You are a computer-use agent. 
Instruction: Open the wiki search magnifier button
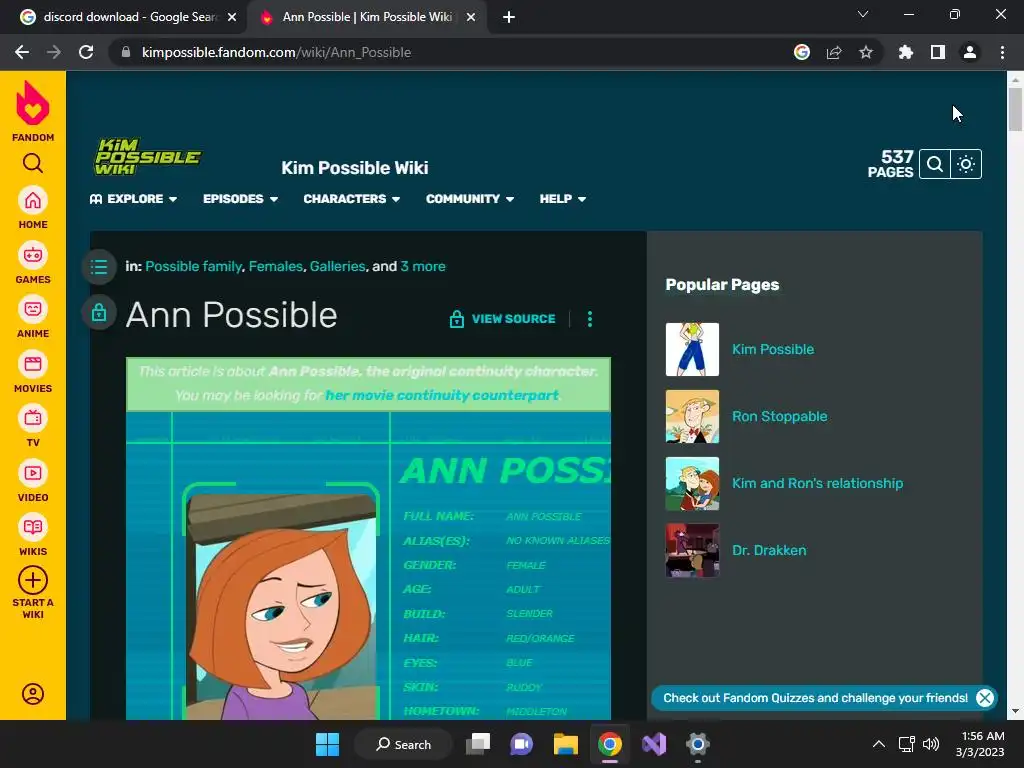point(935,164)
